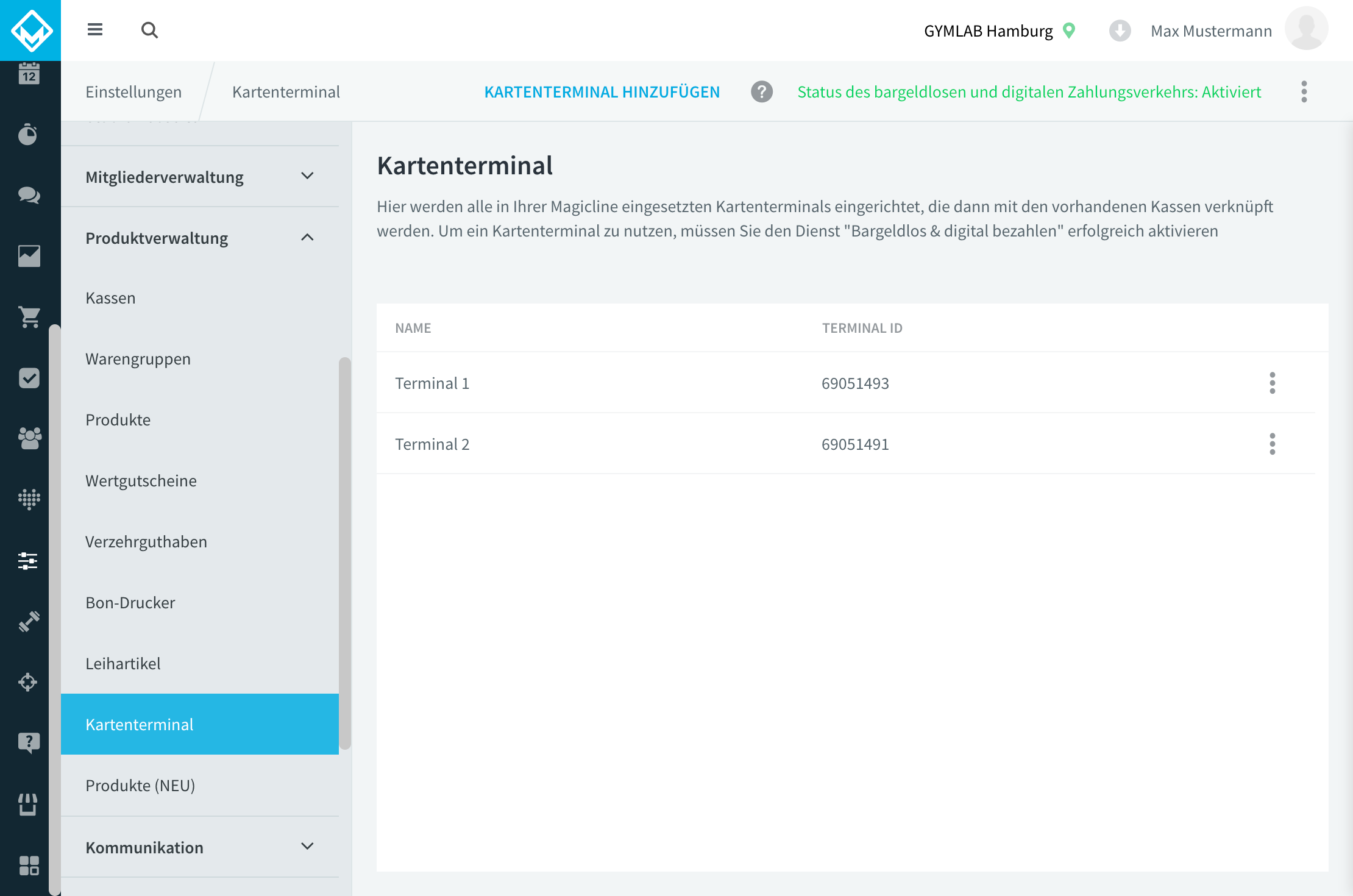Viewport: 1353px width, 896px height.
Task: Open the dumbbell icon in sidebar
Action: click(29, 622)
